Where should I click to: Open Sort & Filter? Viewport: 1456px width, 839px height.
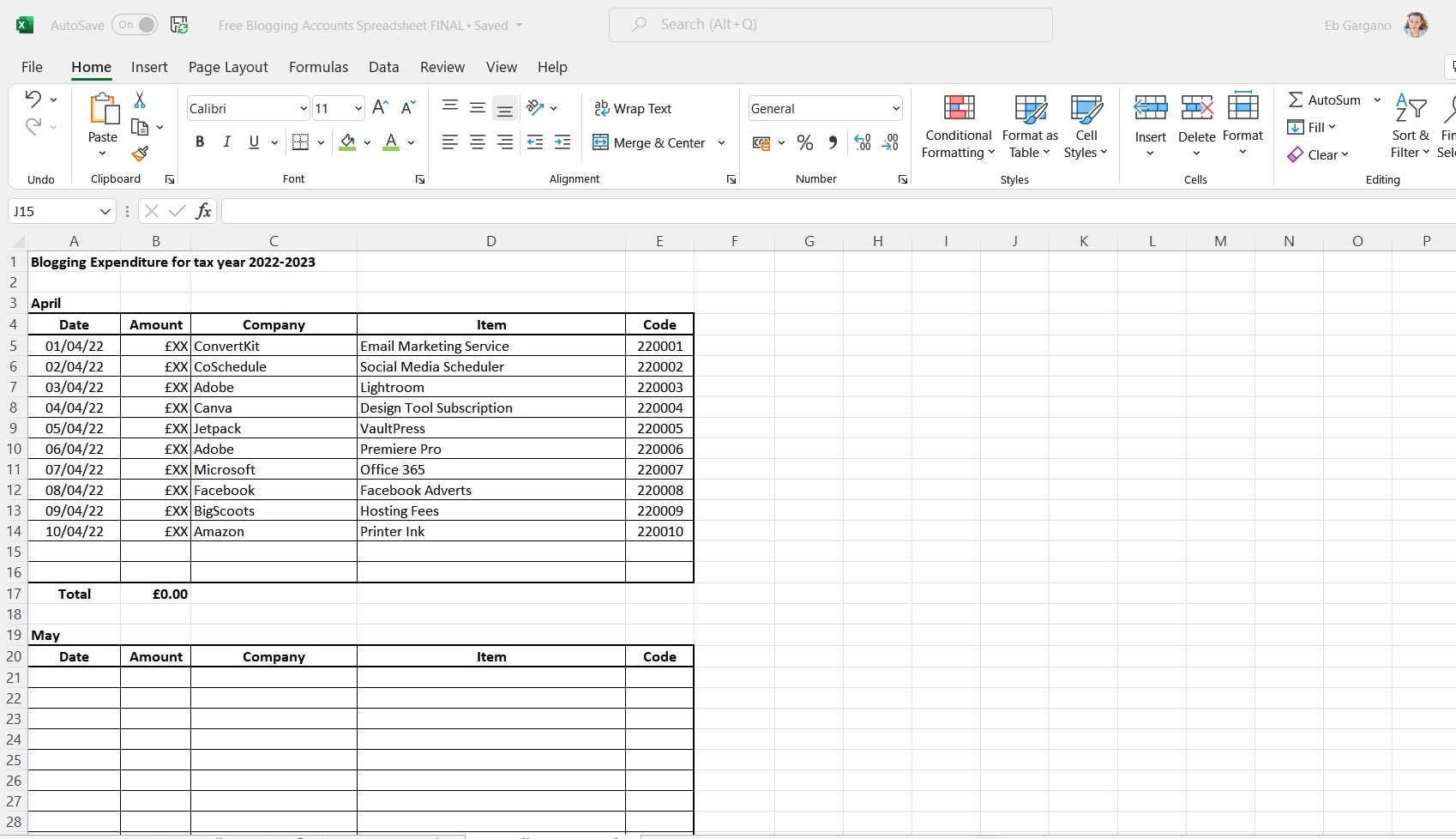(x=1411, y=127)
